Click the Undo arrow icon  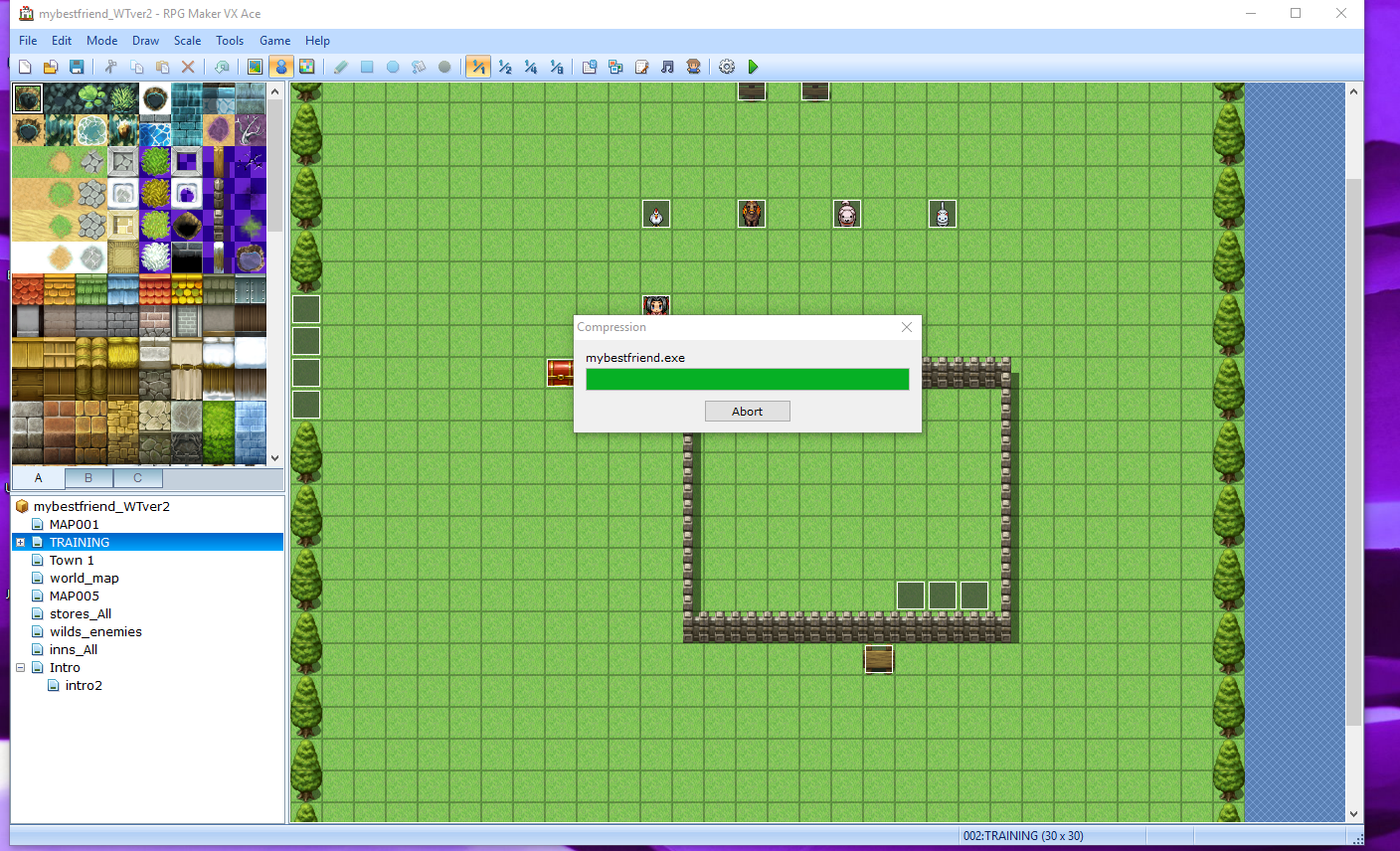point(222,67)
